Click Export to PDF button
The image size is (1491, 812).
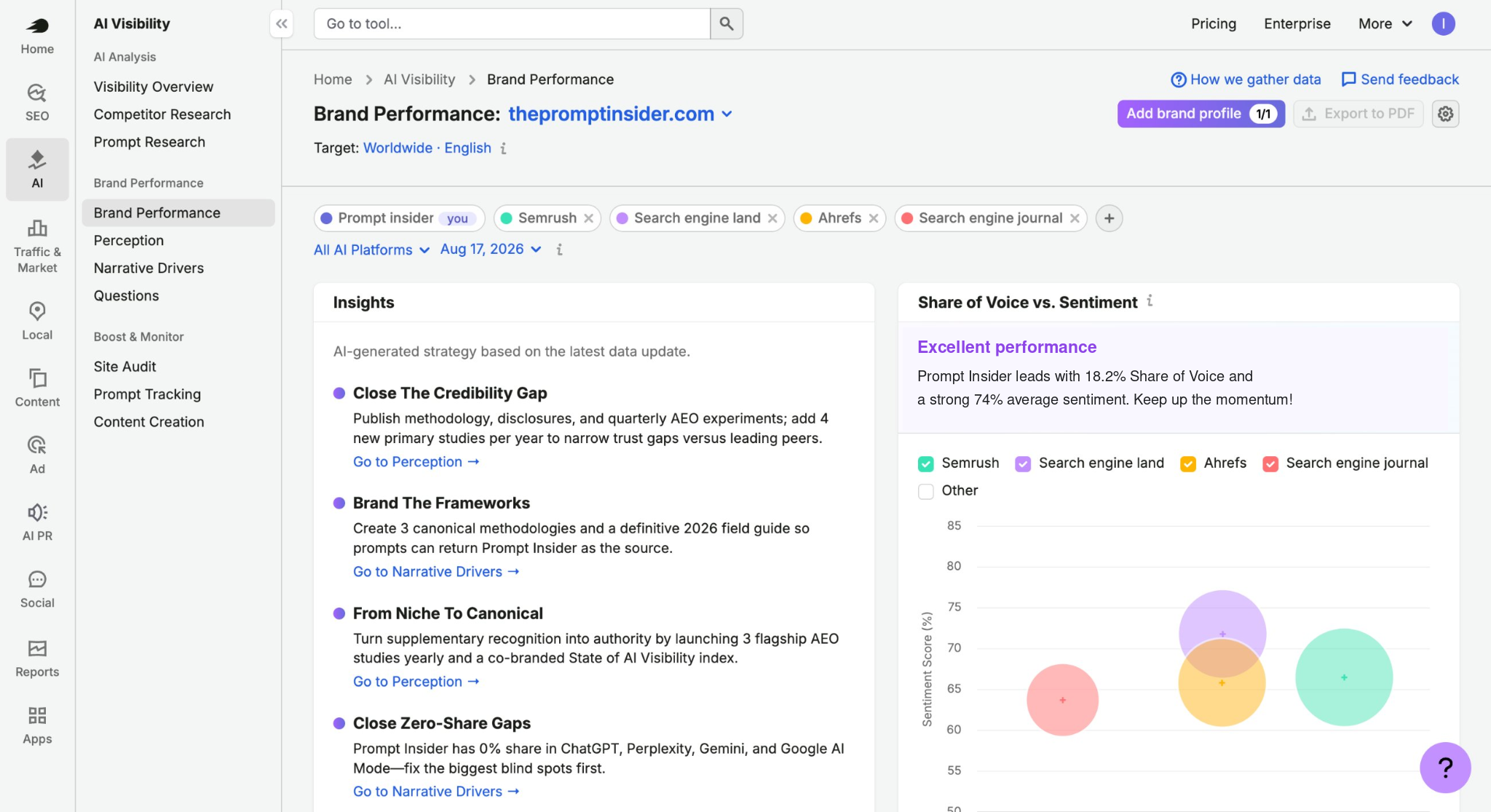[x=1358, y=114]
